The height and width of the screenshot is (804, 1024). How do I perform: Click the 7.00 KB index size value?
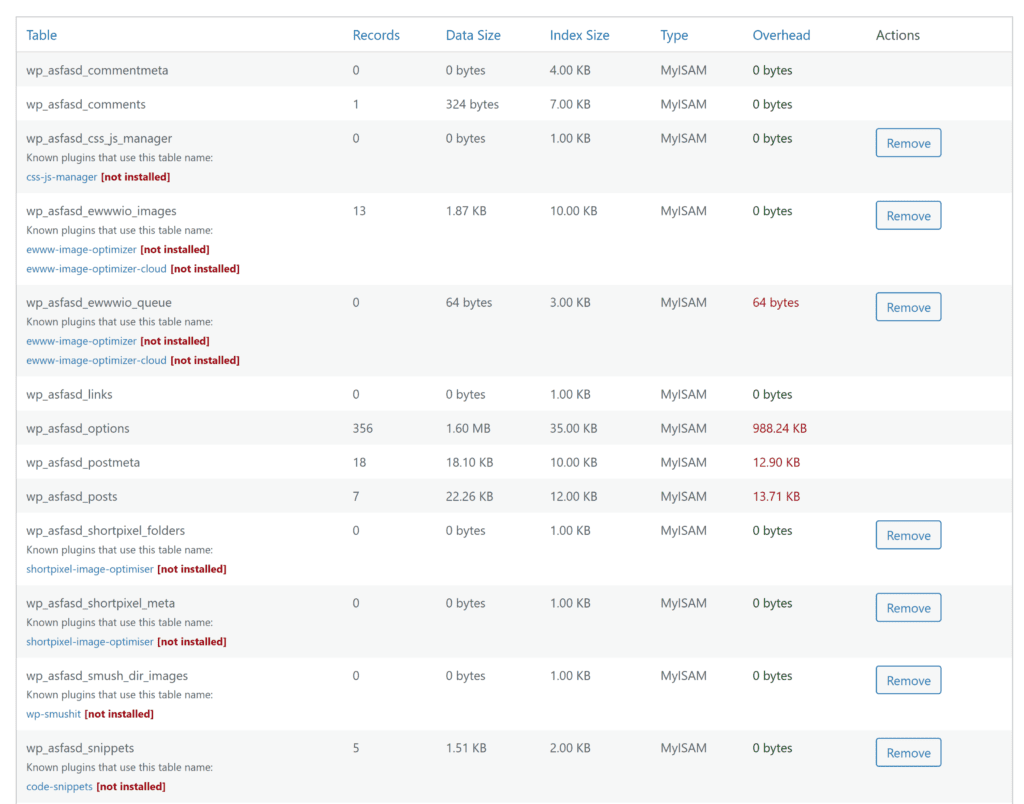coord(569,105)
